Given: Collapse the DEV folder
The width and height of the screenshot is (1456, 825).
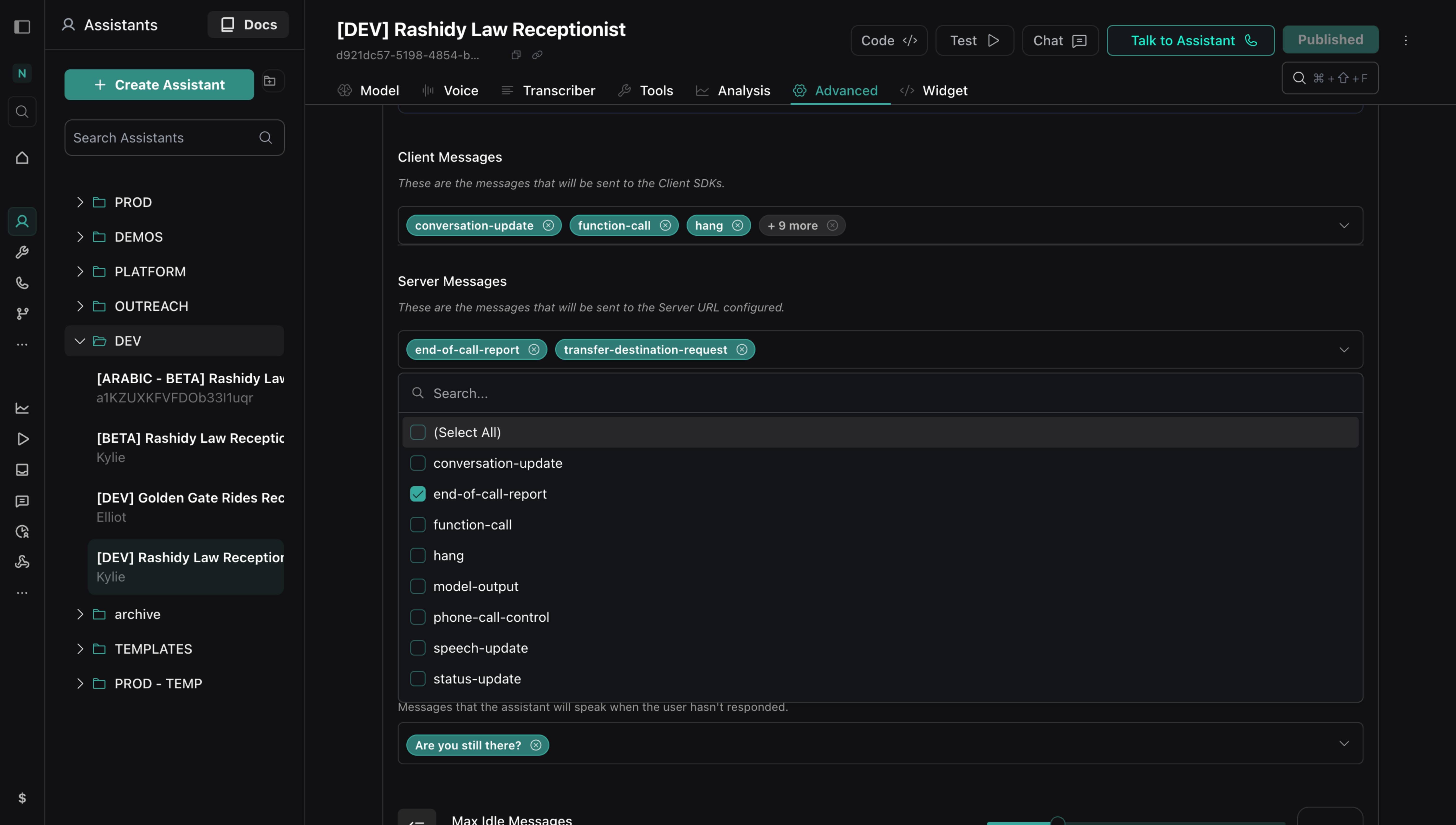Looking at the screenshot, I should [x=80, y=341].
